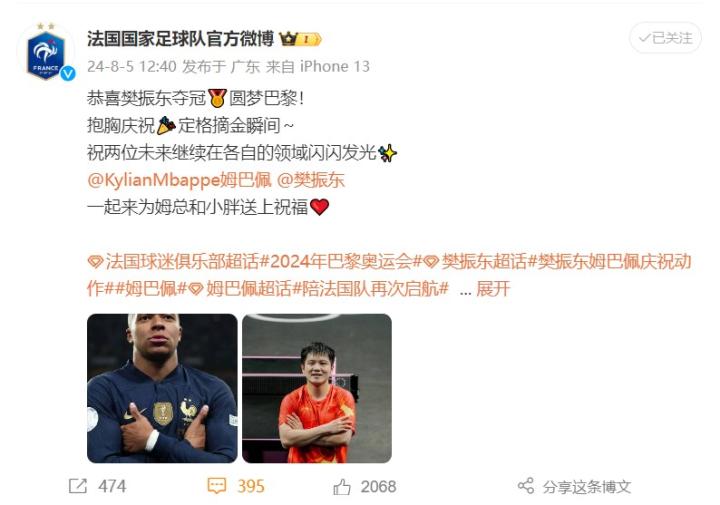Click the crown membership level badge
Screen dimensions: 720x505
300,39
